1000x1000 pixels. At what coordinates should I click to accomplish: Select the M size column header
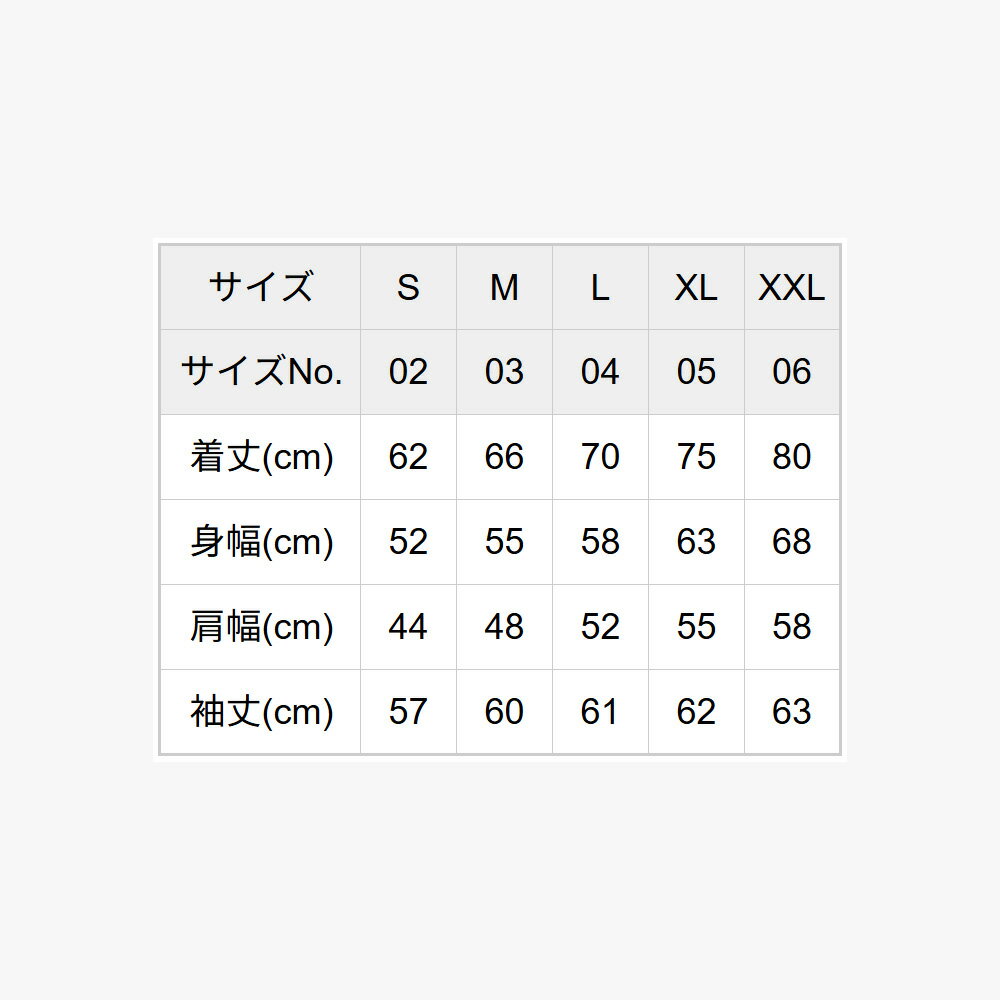coord(504,288)
